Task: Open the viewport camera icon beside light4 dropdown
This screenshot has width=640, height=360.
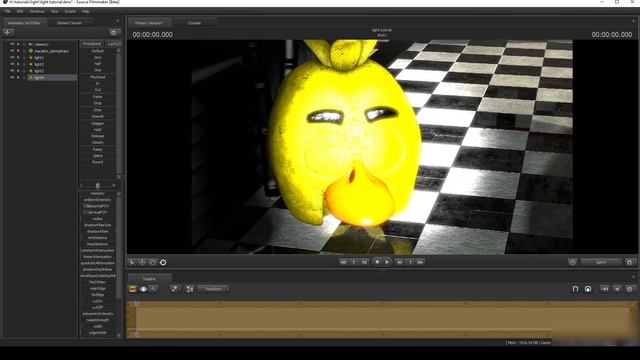Action: point(572,262)
